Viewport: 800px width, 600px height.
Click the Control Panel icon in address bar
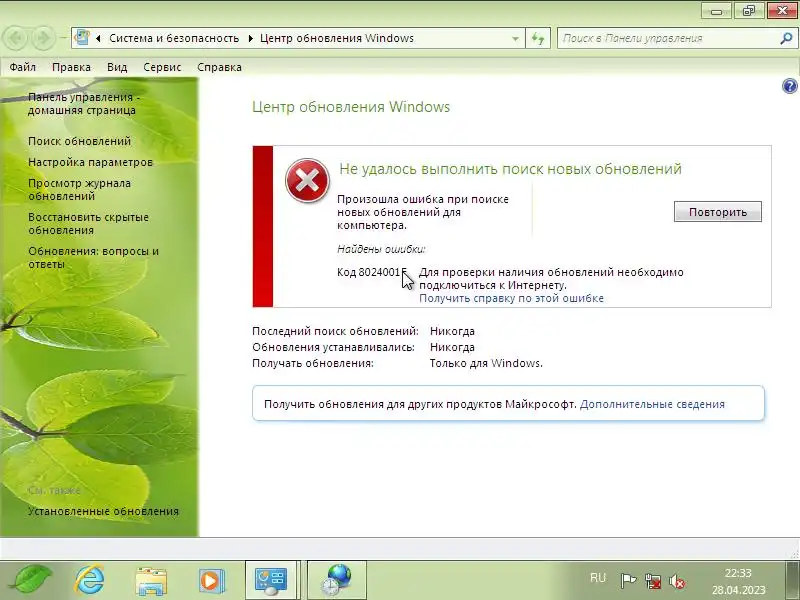(82, 38)
